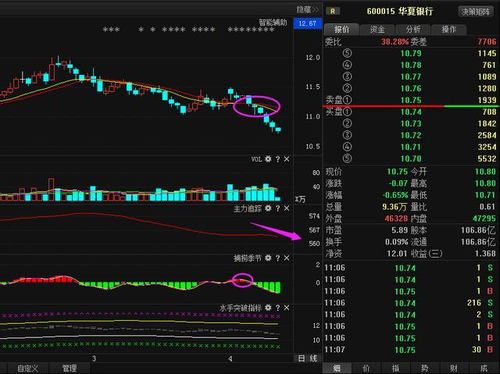
Task: Click the 12.67 price axis label
Action: 307,23
